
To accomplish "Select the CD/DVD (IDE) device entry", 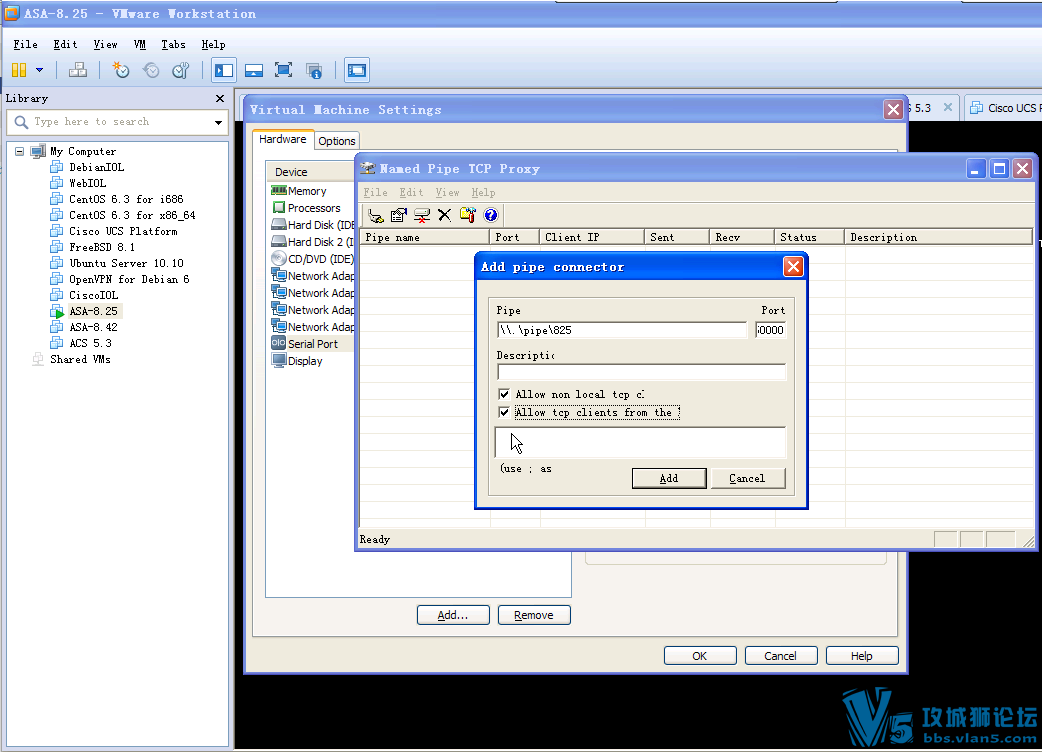I will point(312,259).
